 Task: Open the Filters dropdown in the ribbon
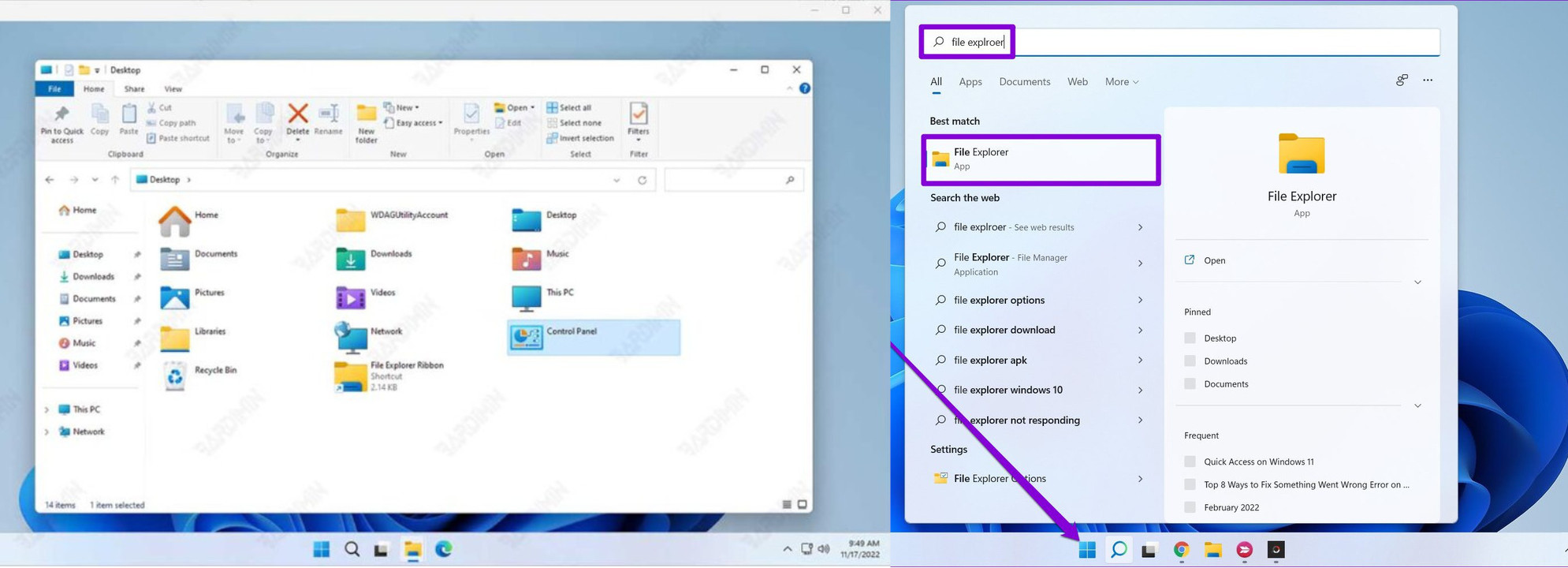pos(639,124)
